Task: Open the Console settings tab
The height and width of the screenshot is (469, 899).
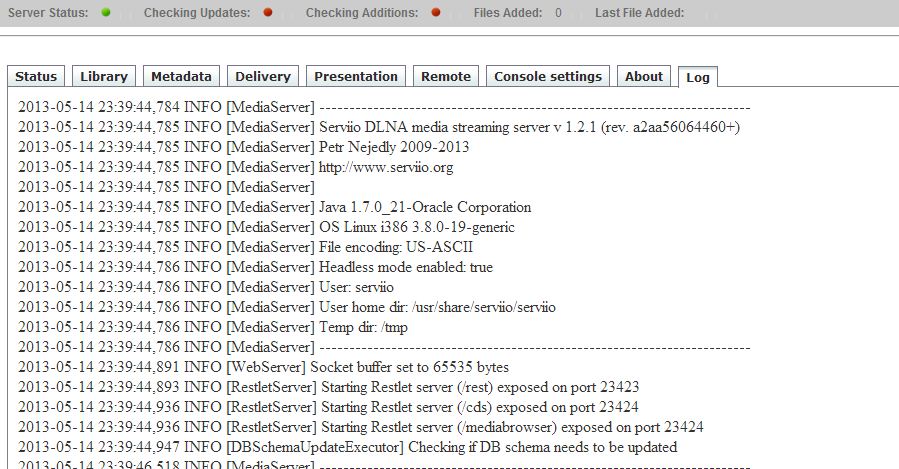Action: point(548,76)
